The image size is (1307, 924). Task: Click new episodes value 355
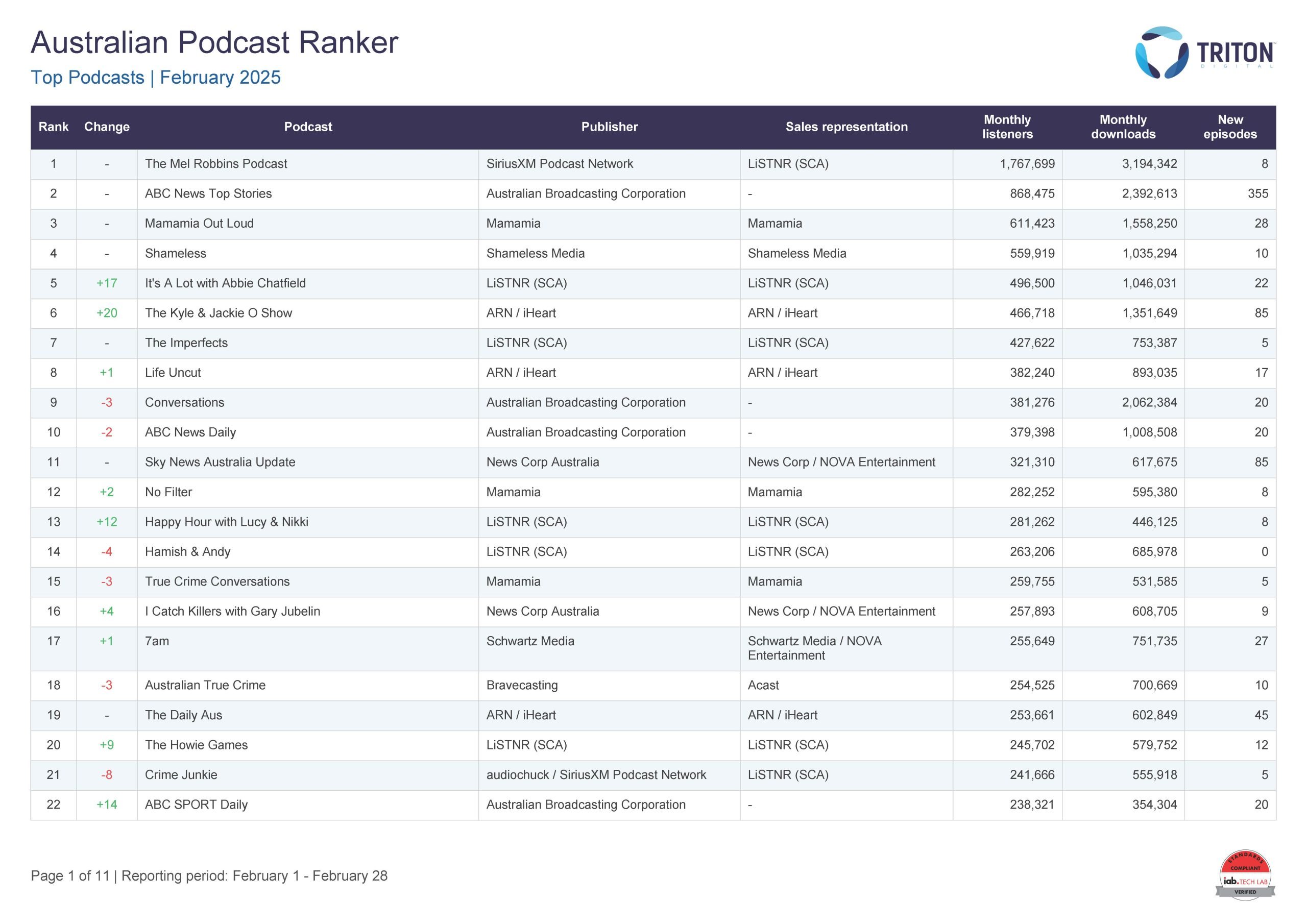point(1258,193)
